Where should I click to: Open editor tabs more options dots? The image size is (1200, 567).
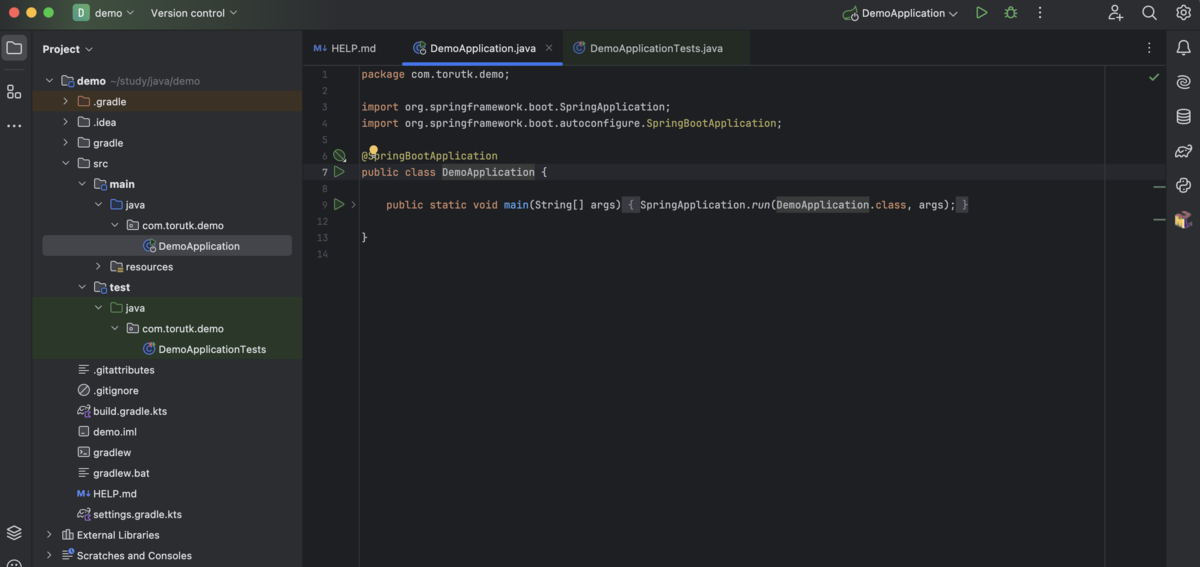[x=1148, y=48]
